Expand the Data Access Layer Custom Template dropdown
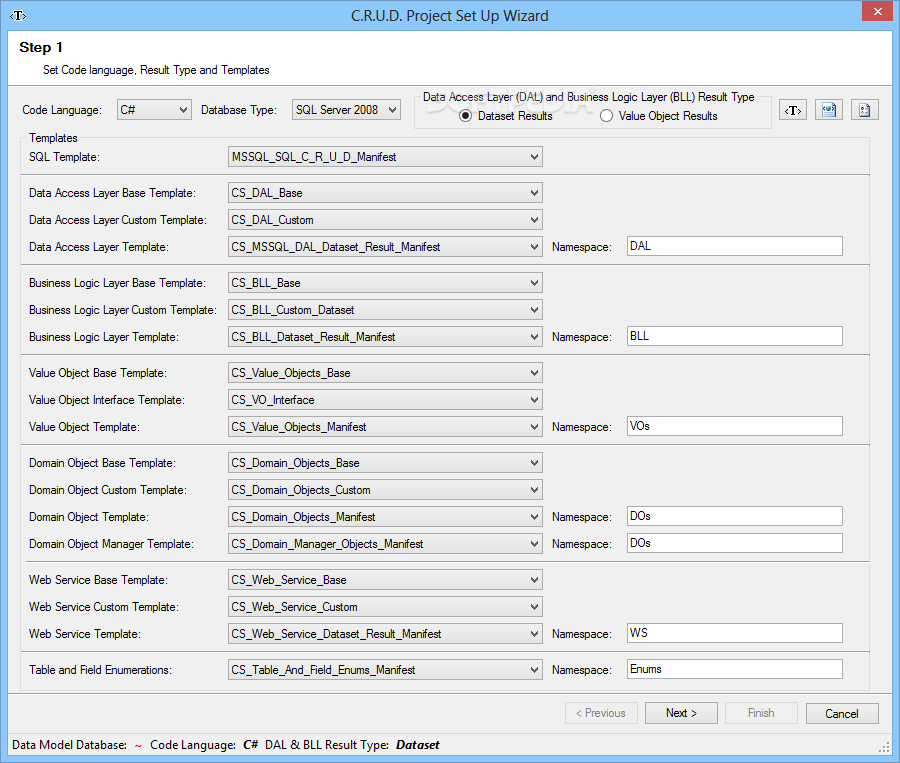 (385, 220)
